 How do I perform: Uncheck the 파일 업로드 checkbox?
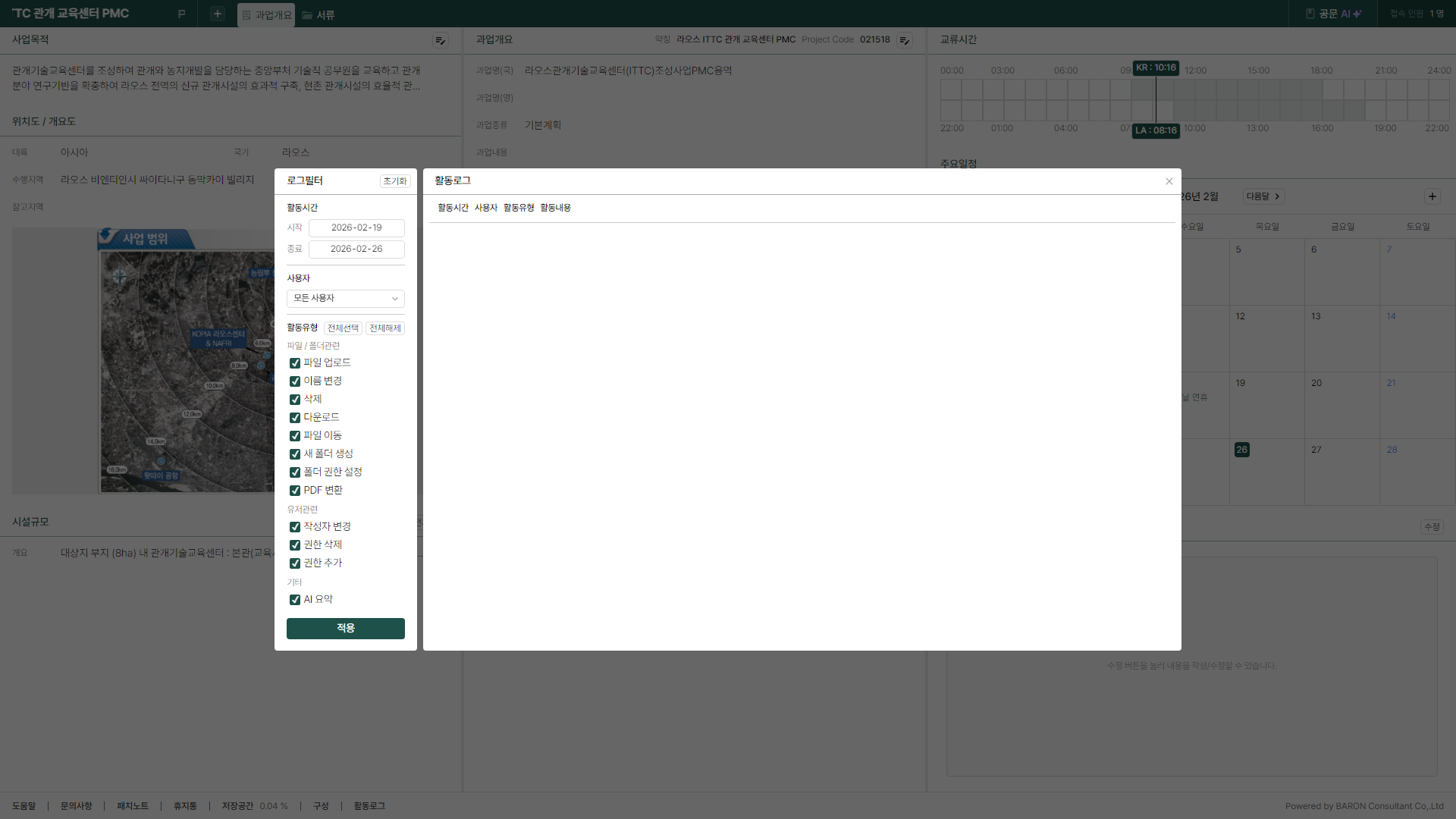click(295, 363)
